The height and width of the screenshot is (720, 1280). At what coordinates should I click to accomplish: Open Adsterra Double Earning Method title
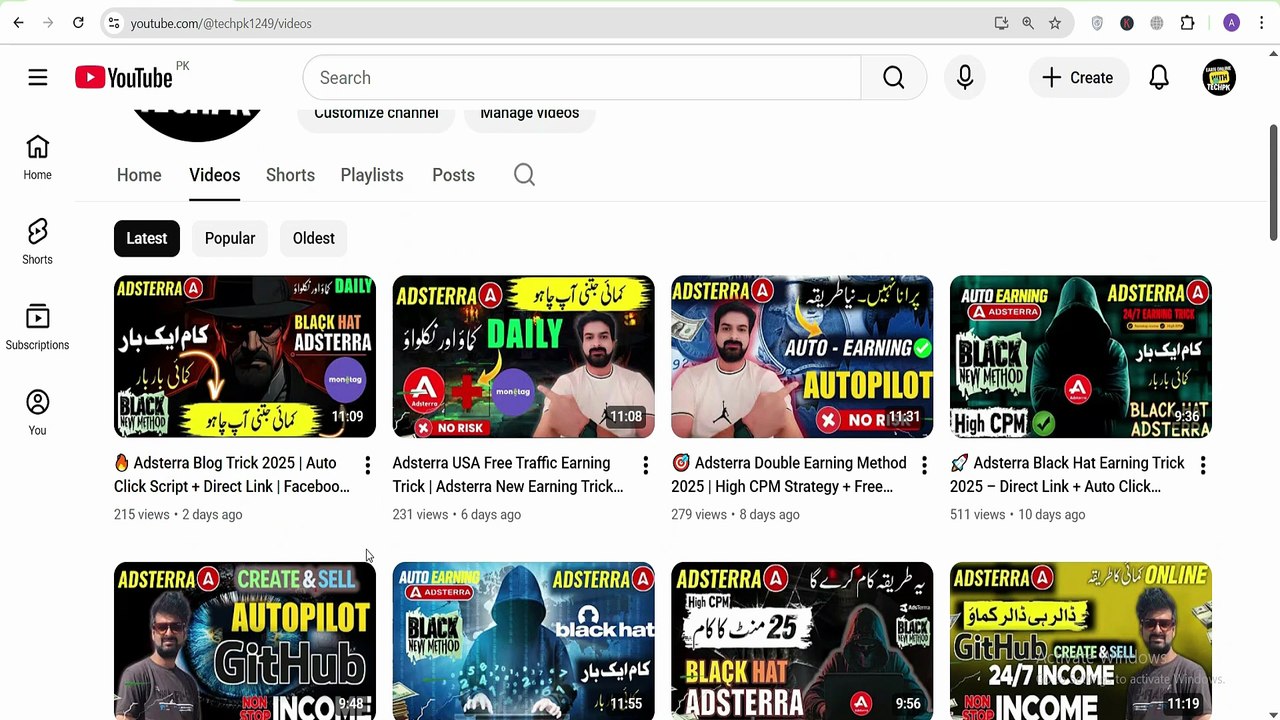coord(789,475)
